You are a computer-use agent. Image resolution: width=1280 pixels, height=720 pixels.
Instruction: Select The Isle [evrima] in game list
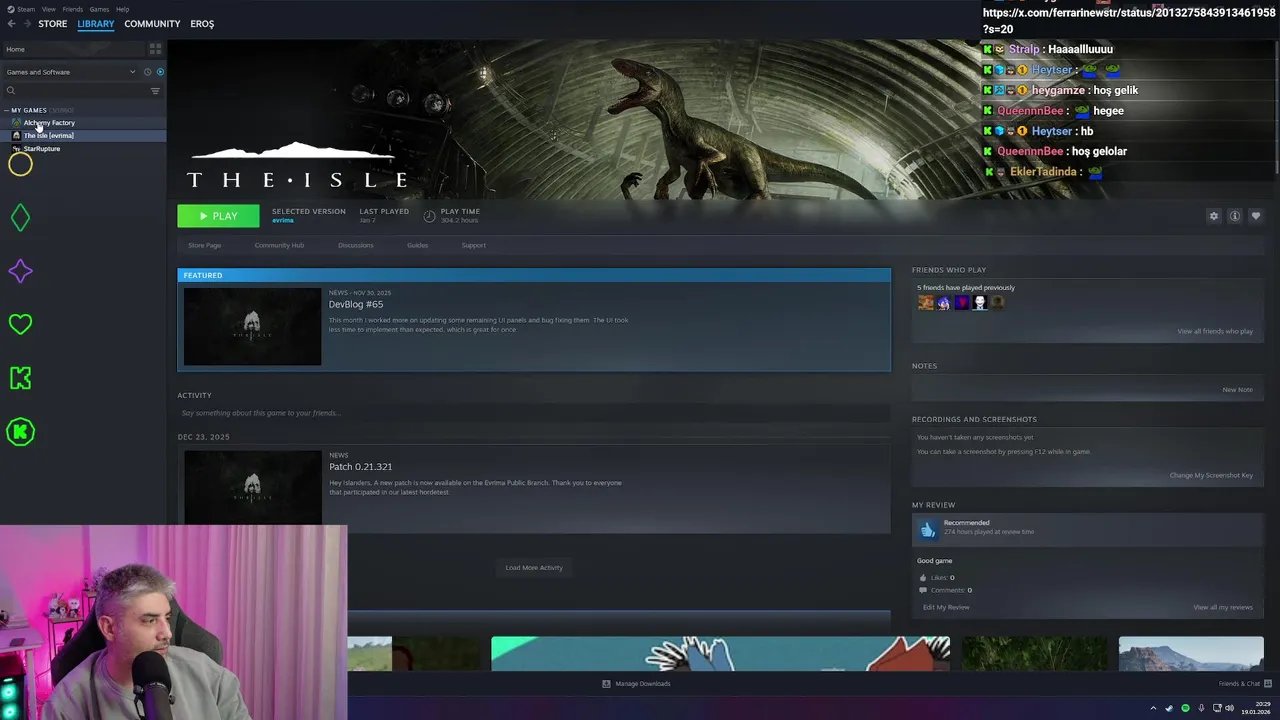click(83, 136)
